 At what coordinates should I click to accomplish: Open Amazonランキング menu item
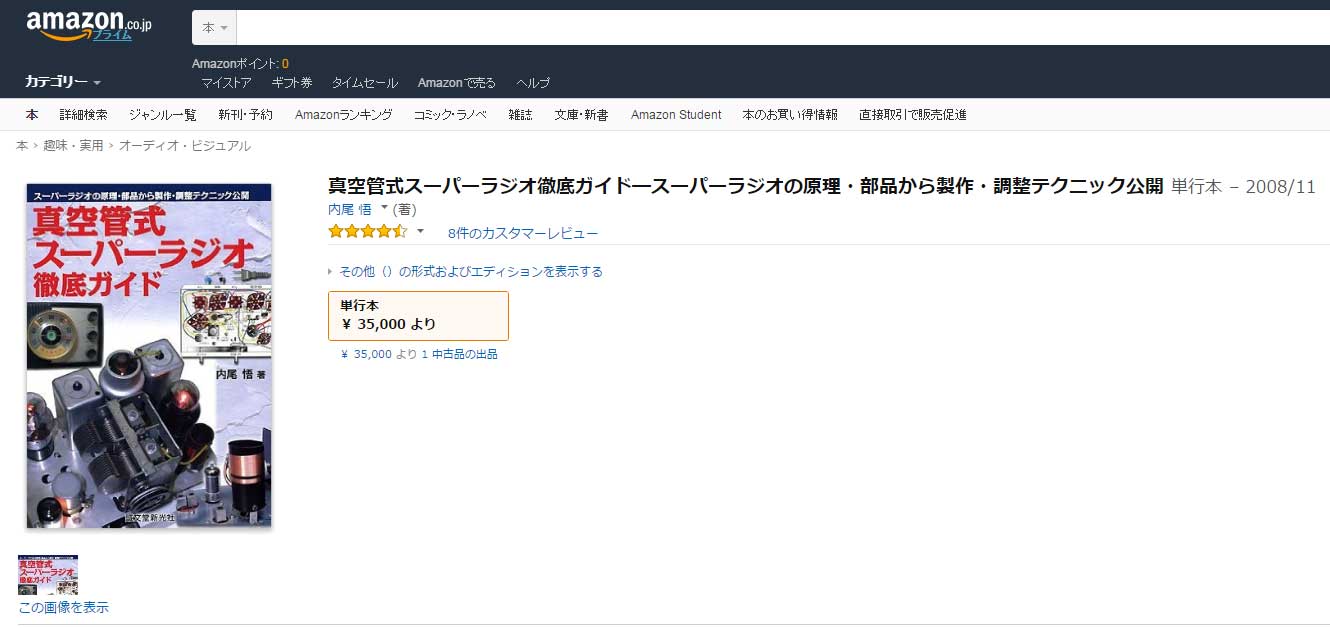[343, 115]
